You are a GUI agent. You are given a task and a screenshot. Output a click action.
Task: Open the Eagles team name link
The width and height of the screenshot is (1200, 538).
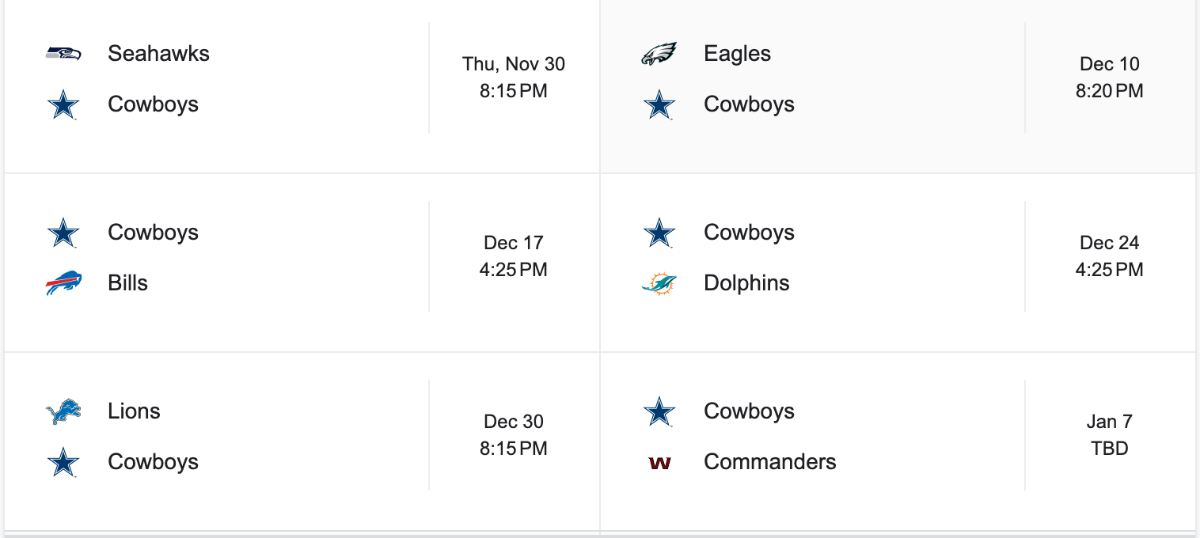point(737,53)
